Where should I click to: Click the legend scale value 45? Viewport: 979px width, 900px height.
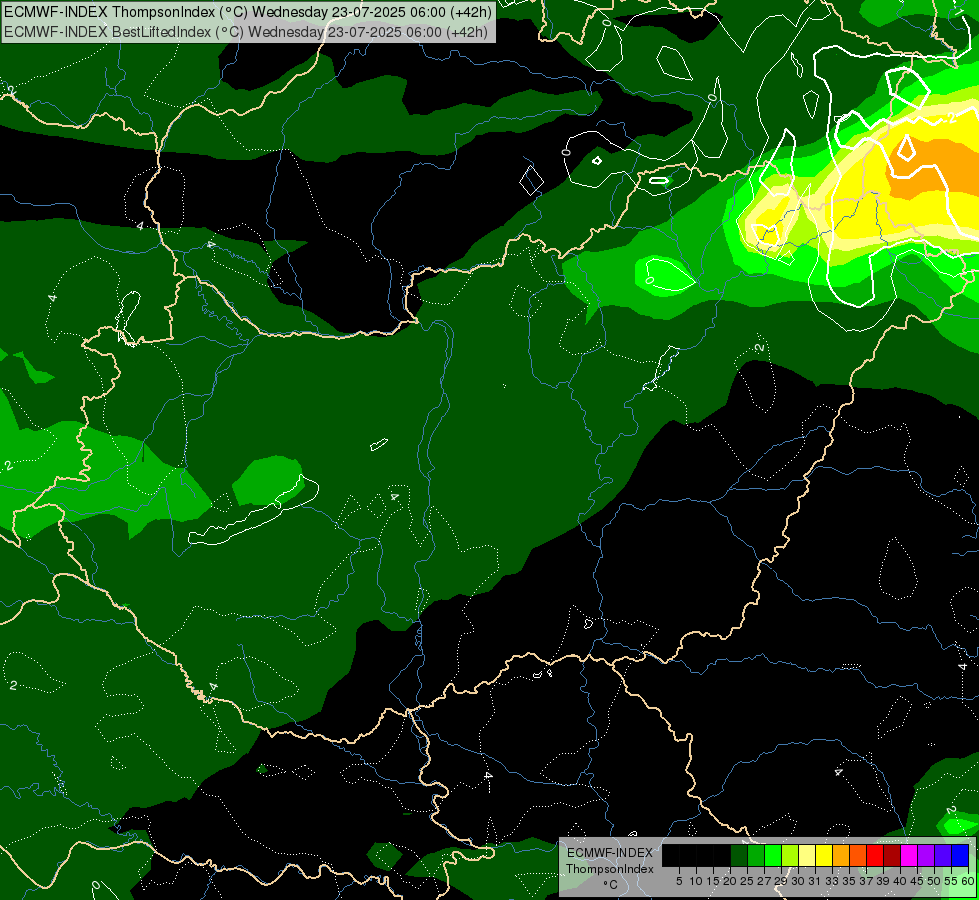click(917, 881)
